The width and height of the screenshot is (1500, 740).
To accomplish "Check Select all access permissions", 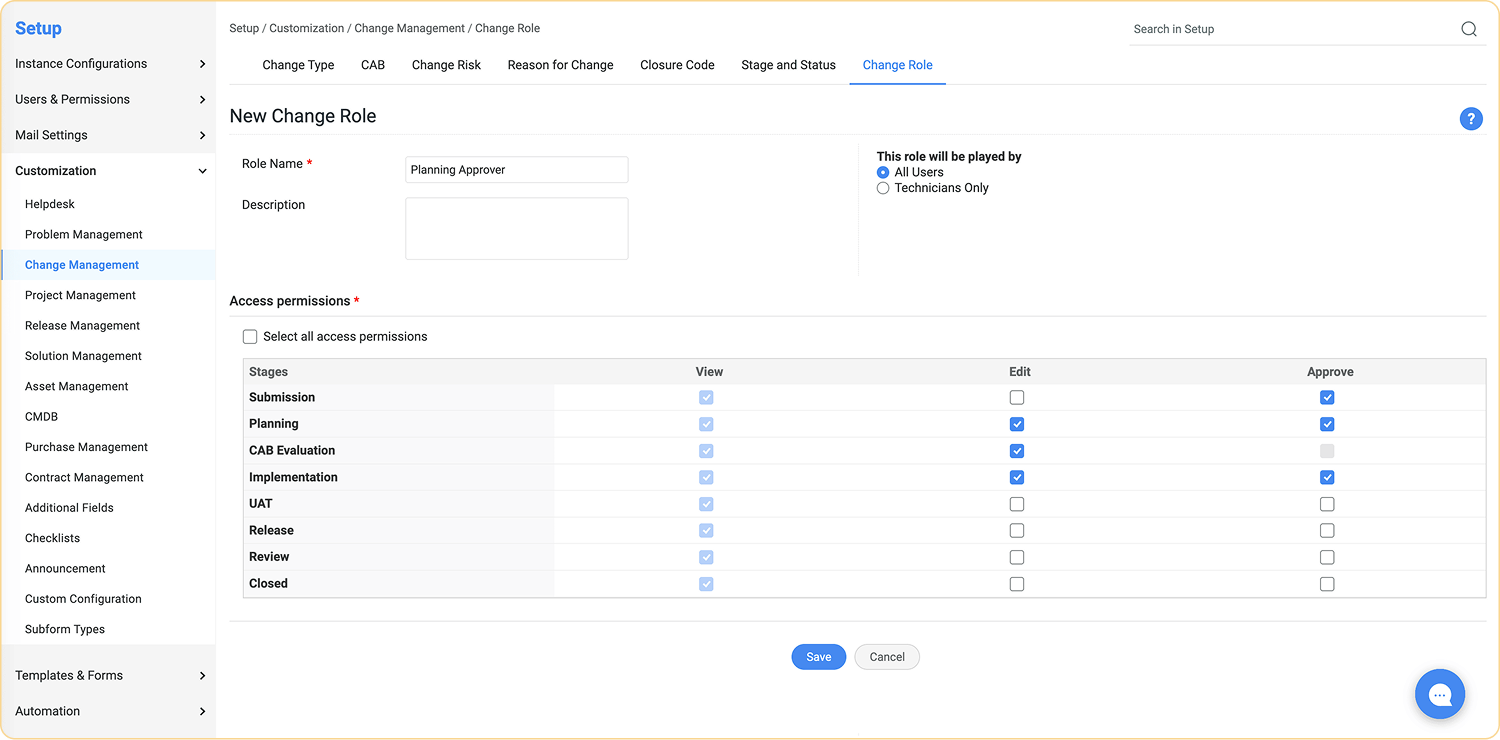I will click(x=250, y=337).
